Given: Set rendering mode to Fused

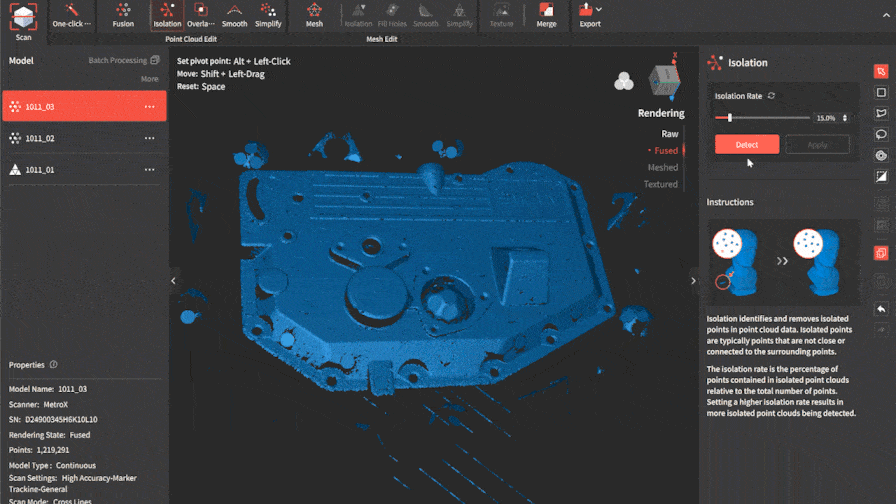Looking at the screenshot, I should pos(666,151).
